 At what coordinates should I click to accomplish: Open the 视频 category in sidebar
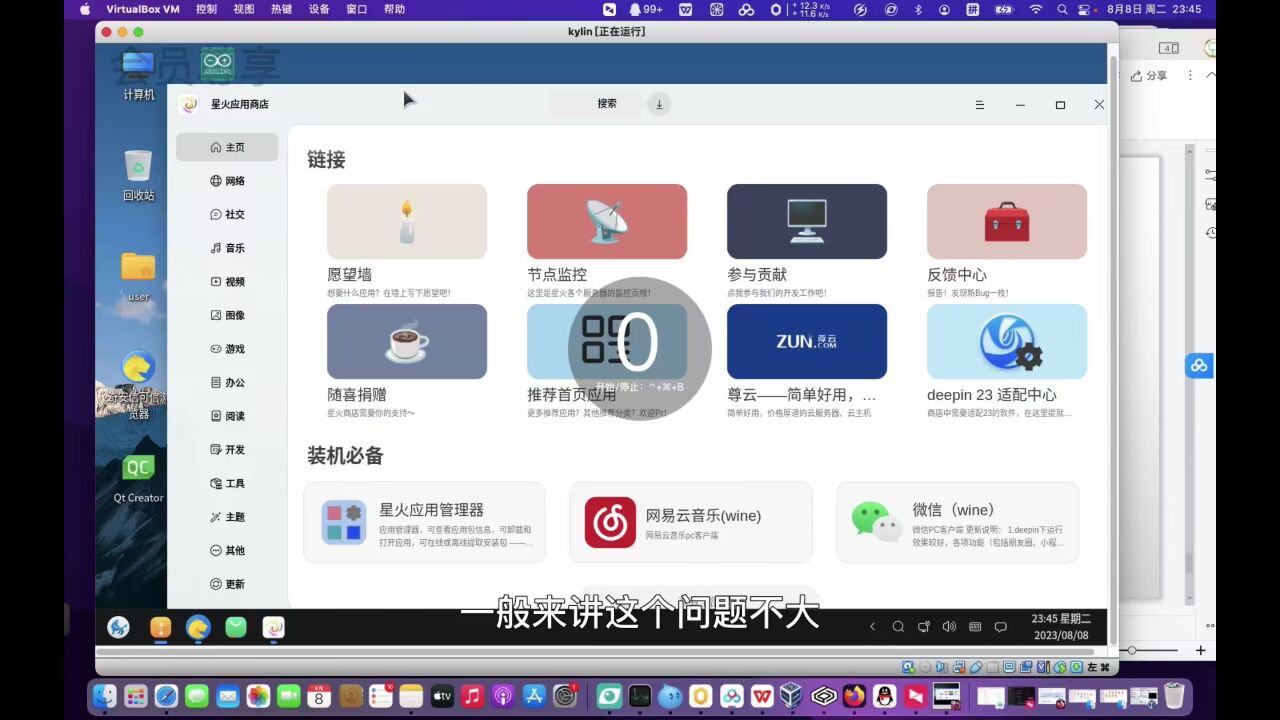(227, 282)
